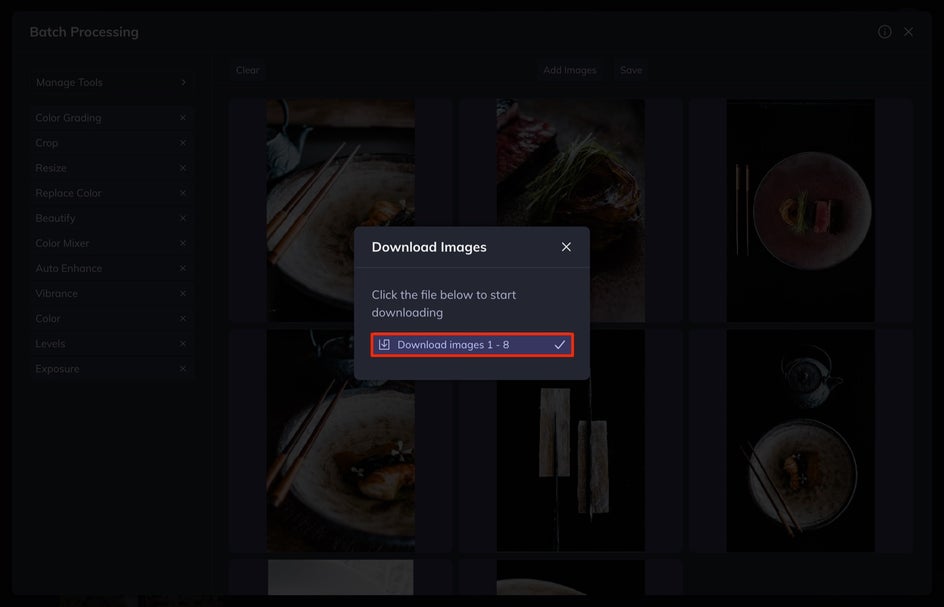Click the Add Images button
The image size is (944, 607).
click(570, 70)
